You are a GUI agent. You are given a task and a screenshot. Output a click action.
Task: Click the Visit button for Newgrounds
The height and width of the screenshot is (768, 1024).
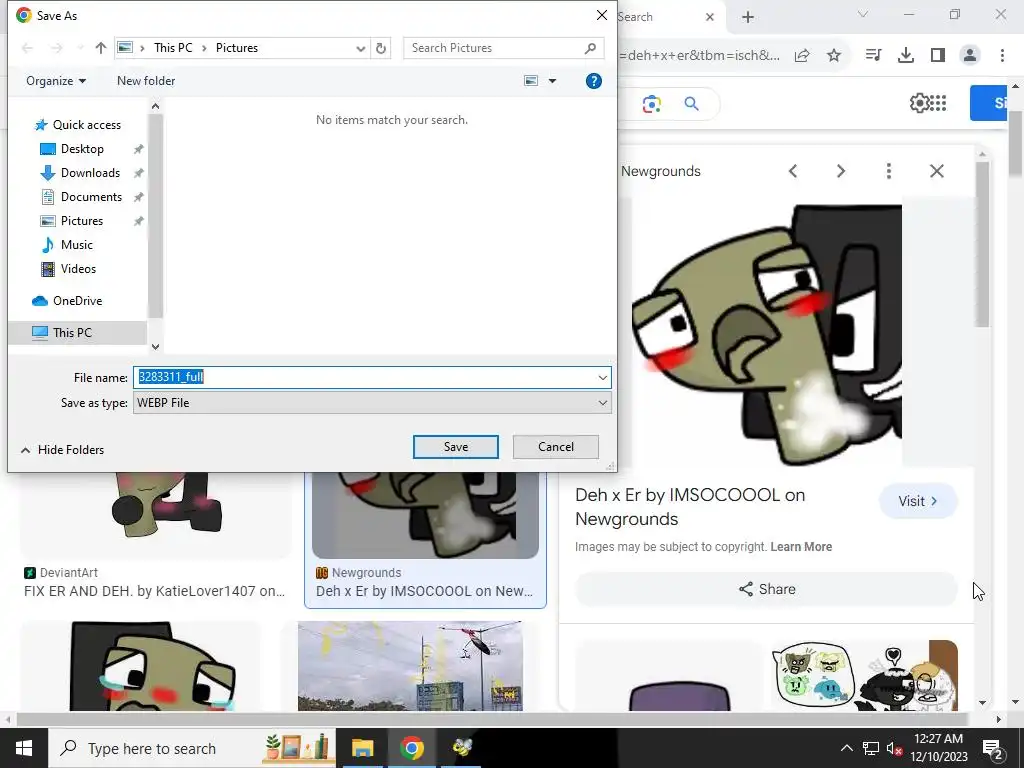point(918,501)
